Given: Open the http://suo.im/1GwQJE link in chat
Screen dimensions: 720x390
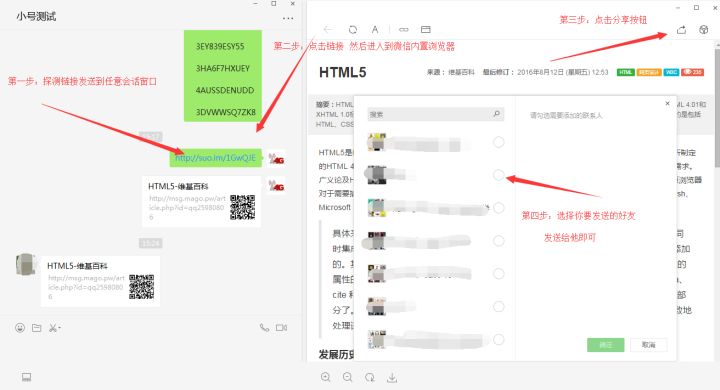Looking at the screenshot, I should [x=215, y=158].
